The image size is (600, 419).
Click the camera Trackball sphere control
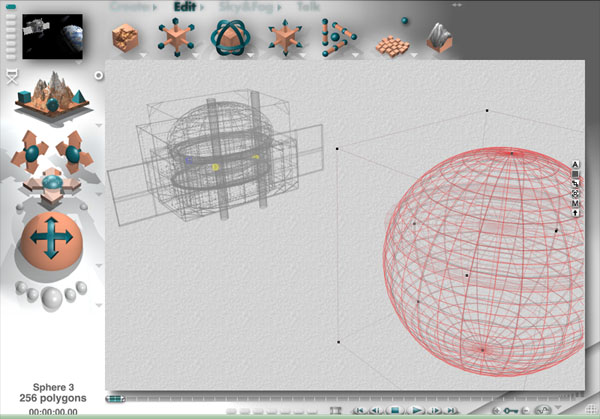49,239
